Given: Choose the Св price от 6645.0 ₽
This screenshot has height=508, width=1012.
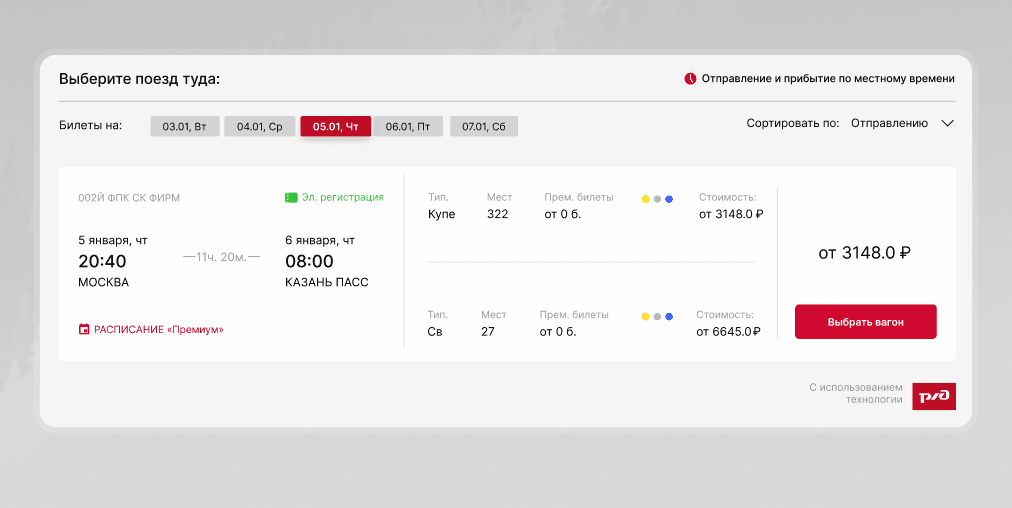Looking at the screenshot, I should click(x=729, y=332).
